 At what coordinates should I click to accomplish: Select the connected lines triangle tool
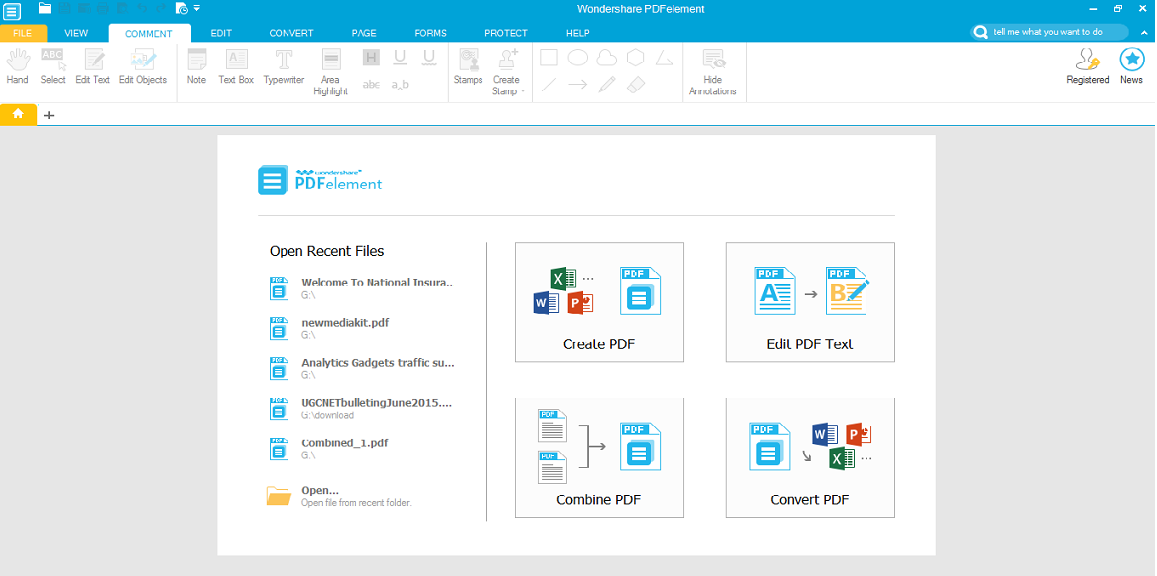664,58
